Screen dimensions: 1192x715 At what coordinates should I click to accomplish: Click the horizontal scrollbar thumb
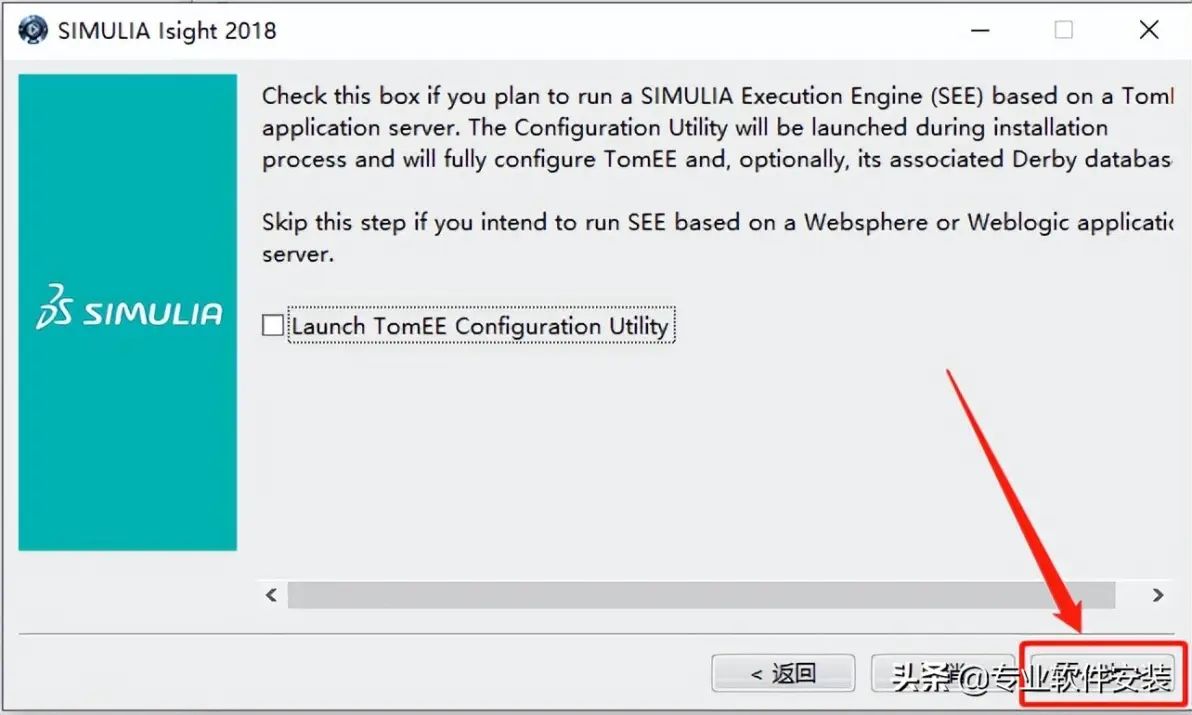tap(701, 595)
